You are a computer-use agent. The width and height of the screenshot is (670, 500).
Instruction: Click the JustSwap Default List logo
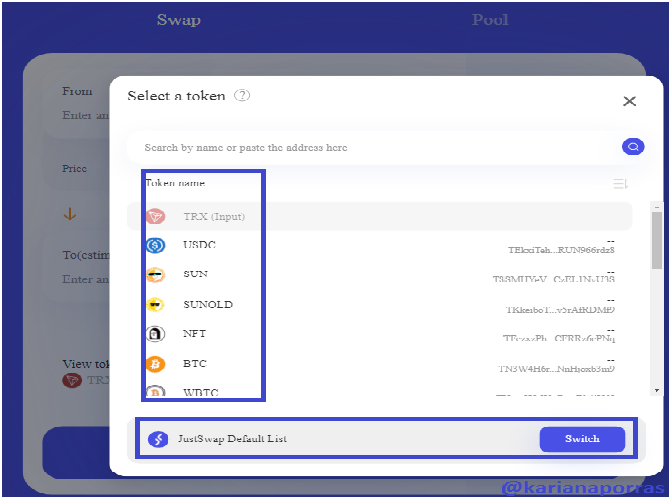158,439
